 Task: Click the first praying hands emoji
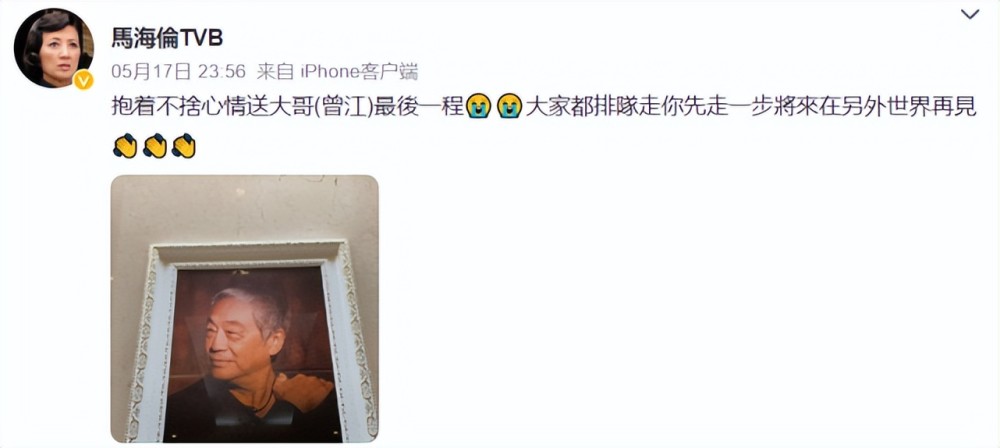(124, 146)
